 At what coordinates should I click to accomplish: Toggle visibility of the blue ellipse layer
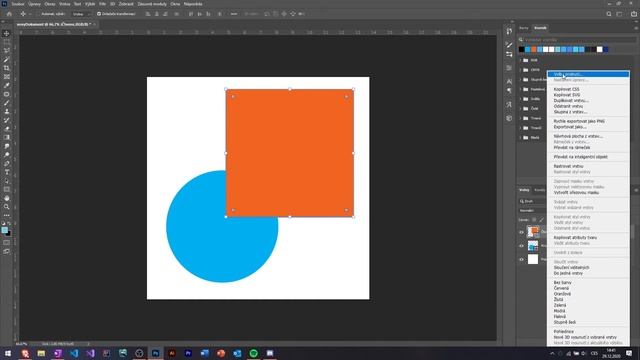tap(521, 246)
